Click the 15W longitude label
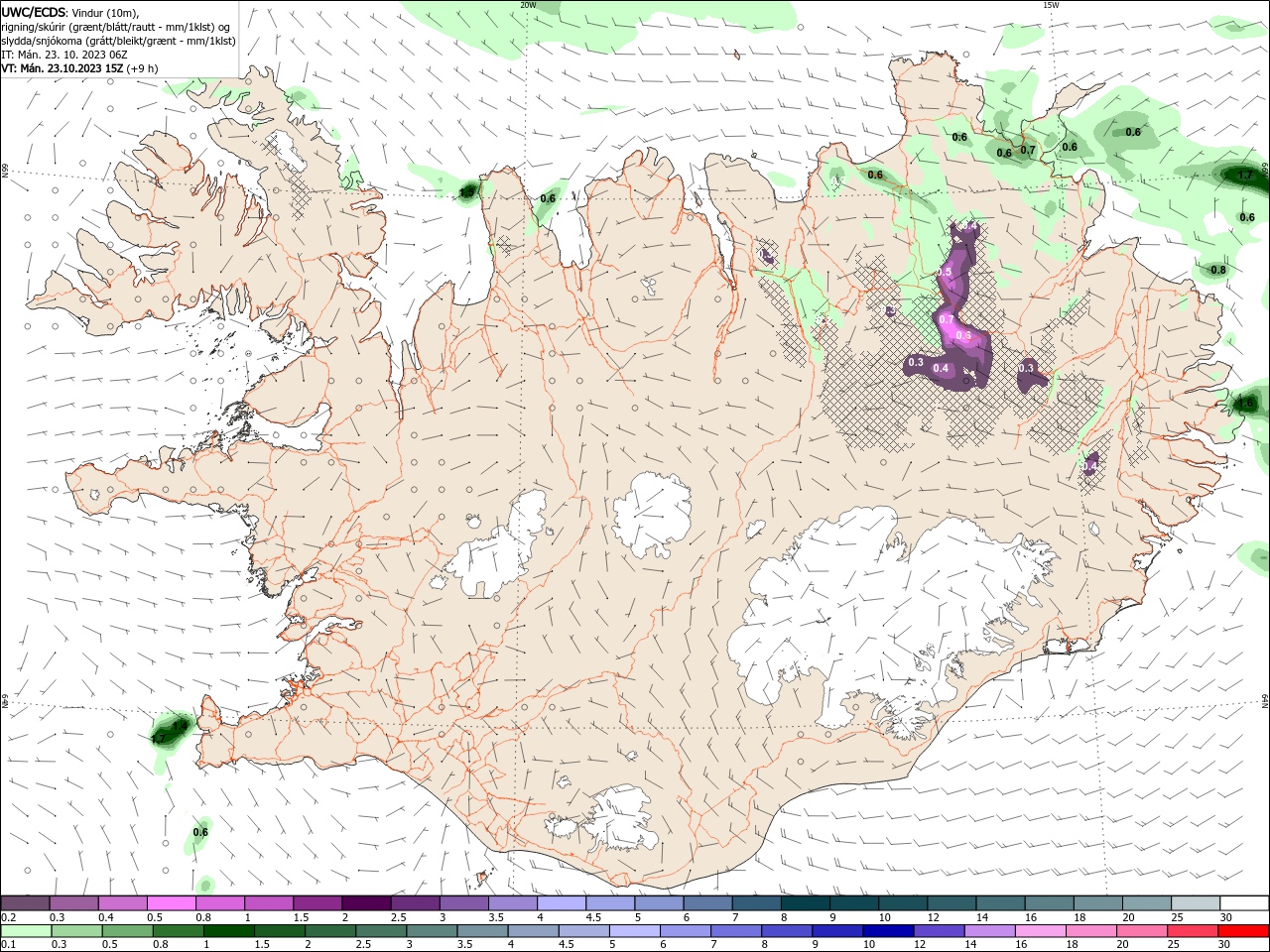The height and width of the screenshot is (952, 1270). [x=1051, y=4]
